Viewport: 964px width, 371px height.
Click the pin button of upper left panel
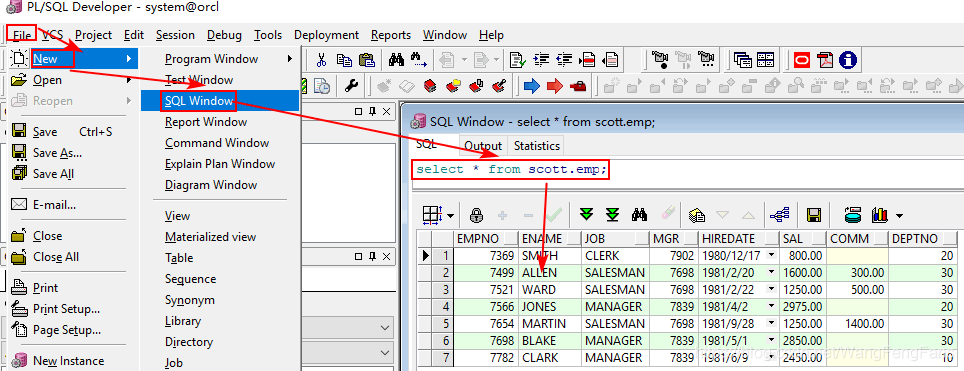tap(372, 111)
